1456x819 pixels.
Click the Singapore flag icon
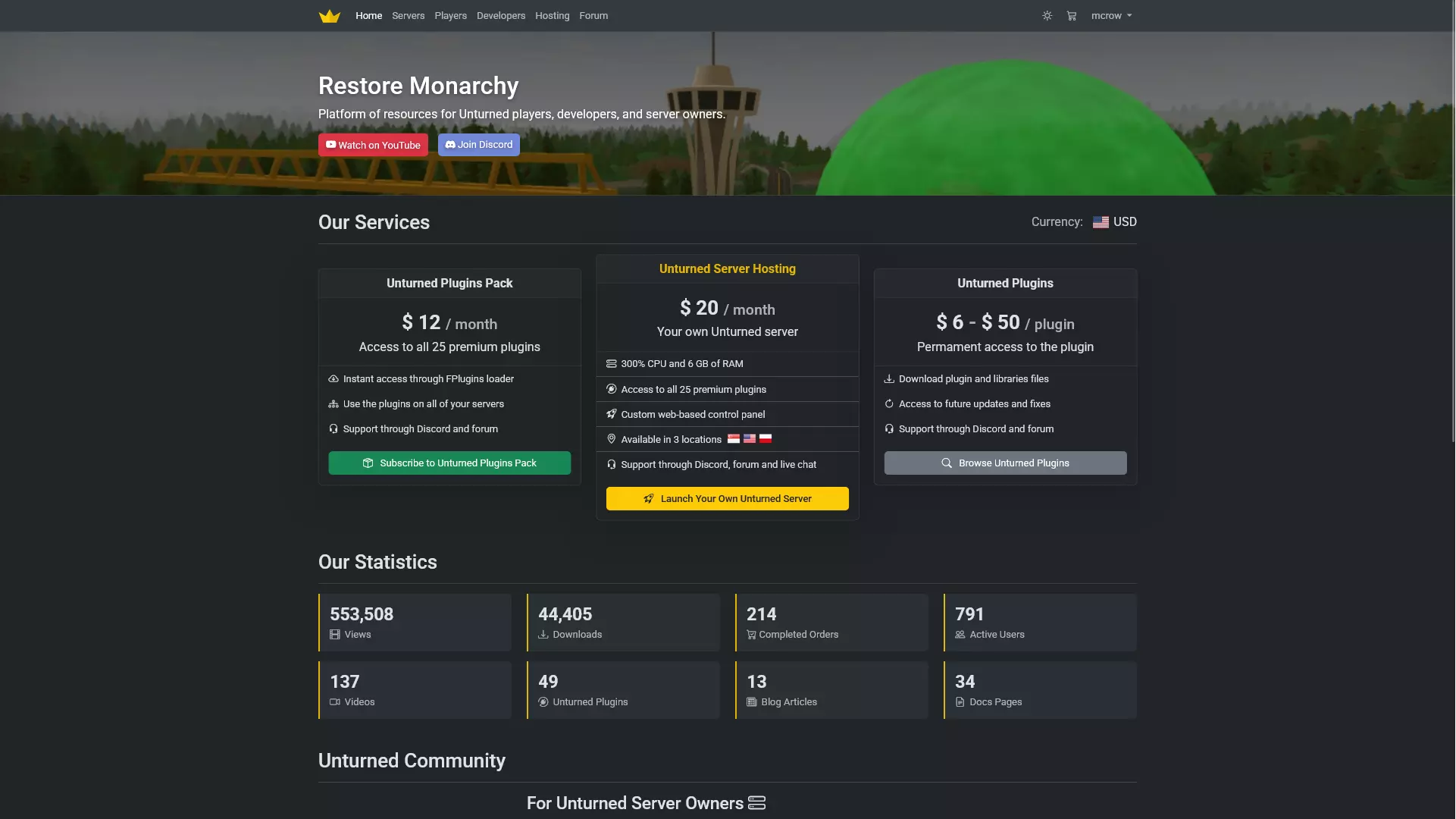pyautogui.click(x=734, y=439)
